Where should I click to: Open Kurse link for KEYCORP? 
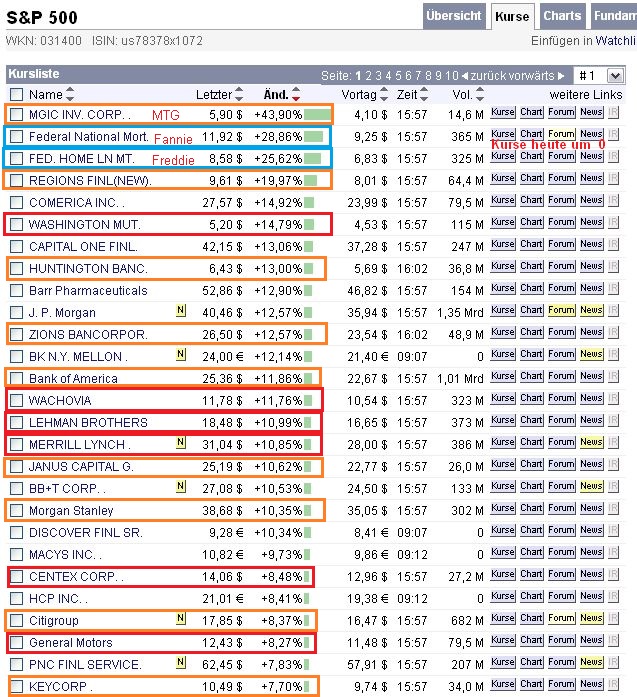pos(503,684)
